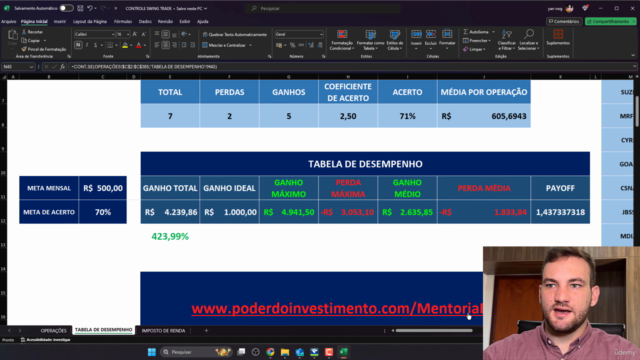Viewport: 640px width, 360px height.
Task: Toggle Italic (I) formatting
Action: point(87,45)
